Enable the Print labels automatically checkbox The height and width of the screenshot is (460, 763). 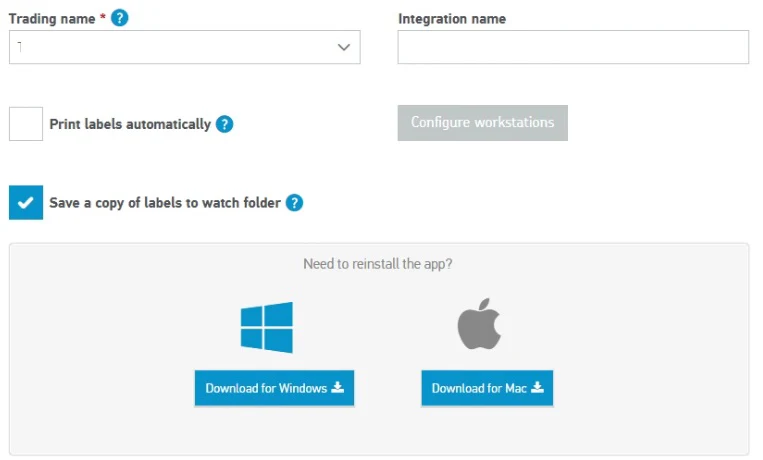[26, 124]
